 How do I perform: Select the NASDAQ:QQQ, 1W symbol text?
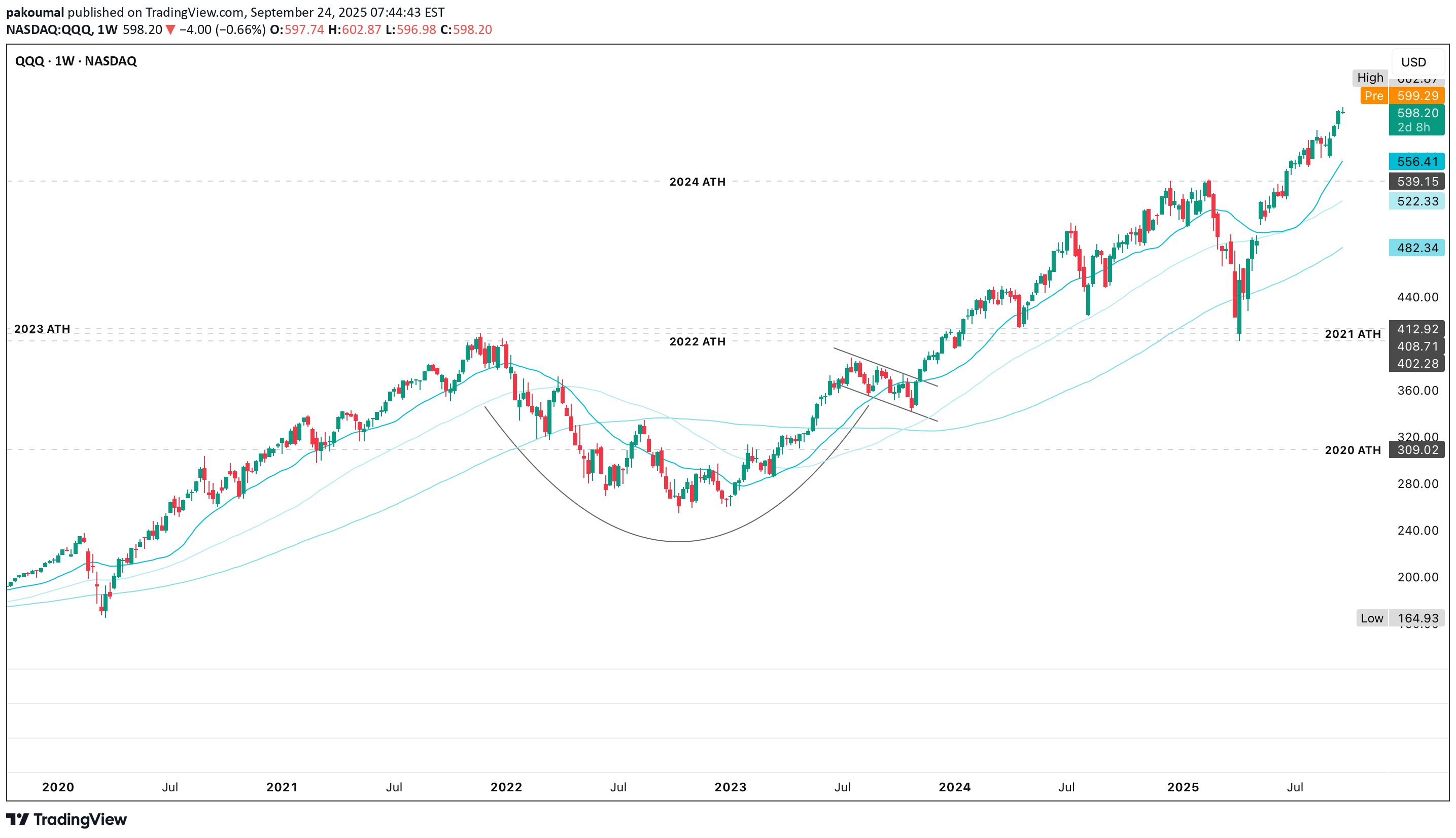[62, 30]
